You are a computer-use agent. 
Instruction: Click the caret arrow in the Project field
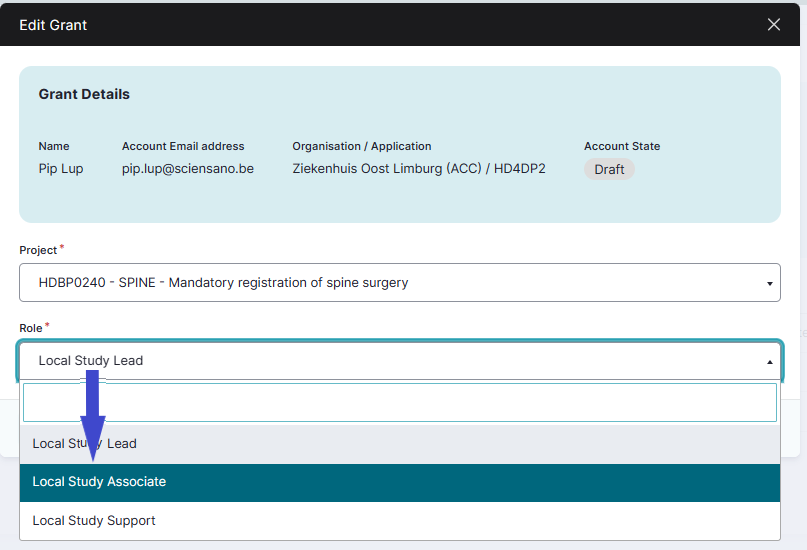[769, 284]
